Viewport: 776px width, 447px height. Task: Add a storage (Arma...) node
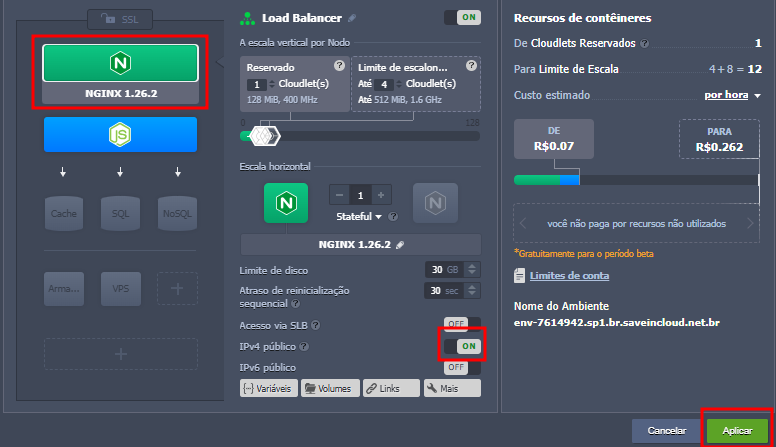pyautogui.click(x=64, y=289)
